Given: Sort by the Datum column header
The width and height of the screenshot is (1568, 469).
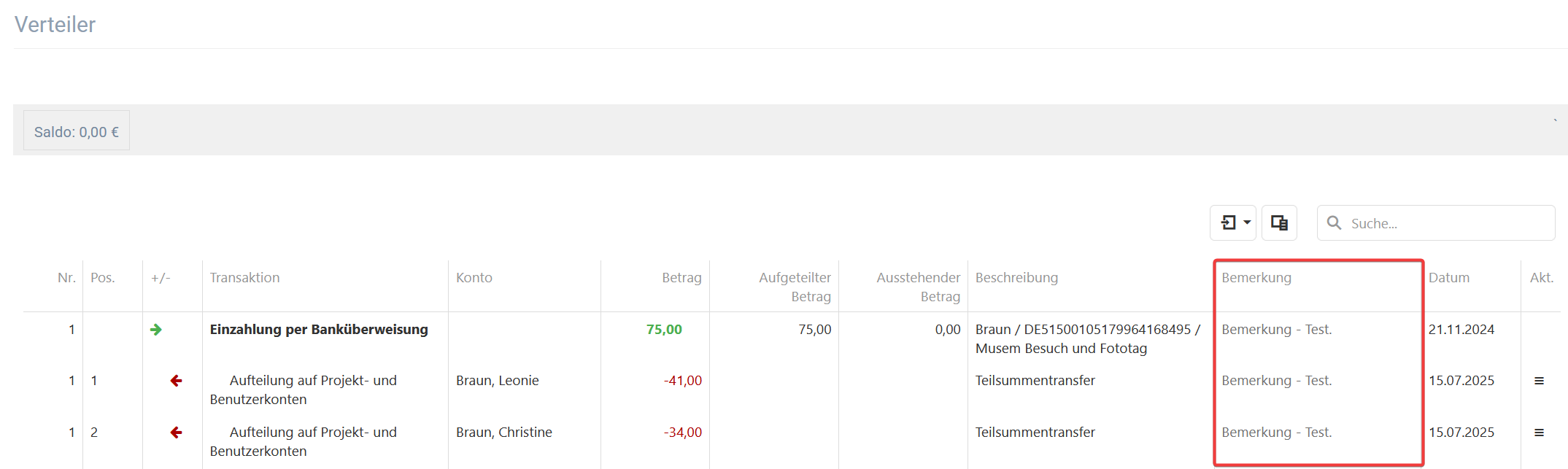Looking at the screenshot, I should 1448,278.
